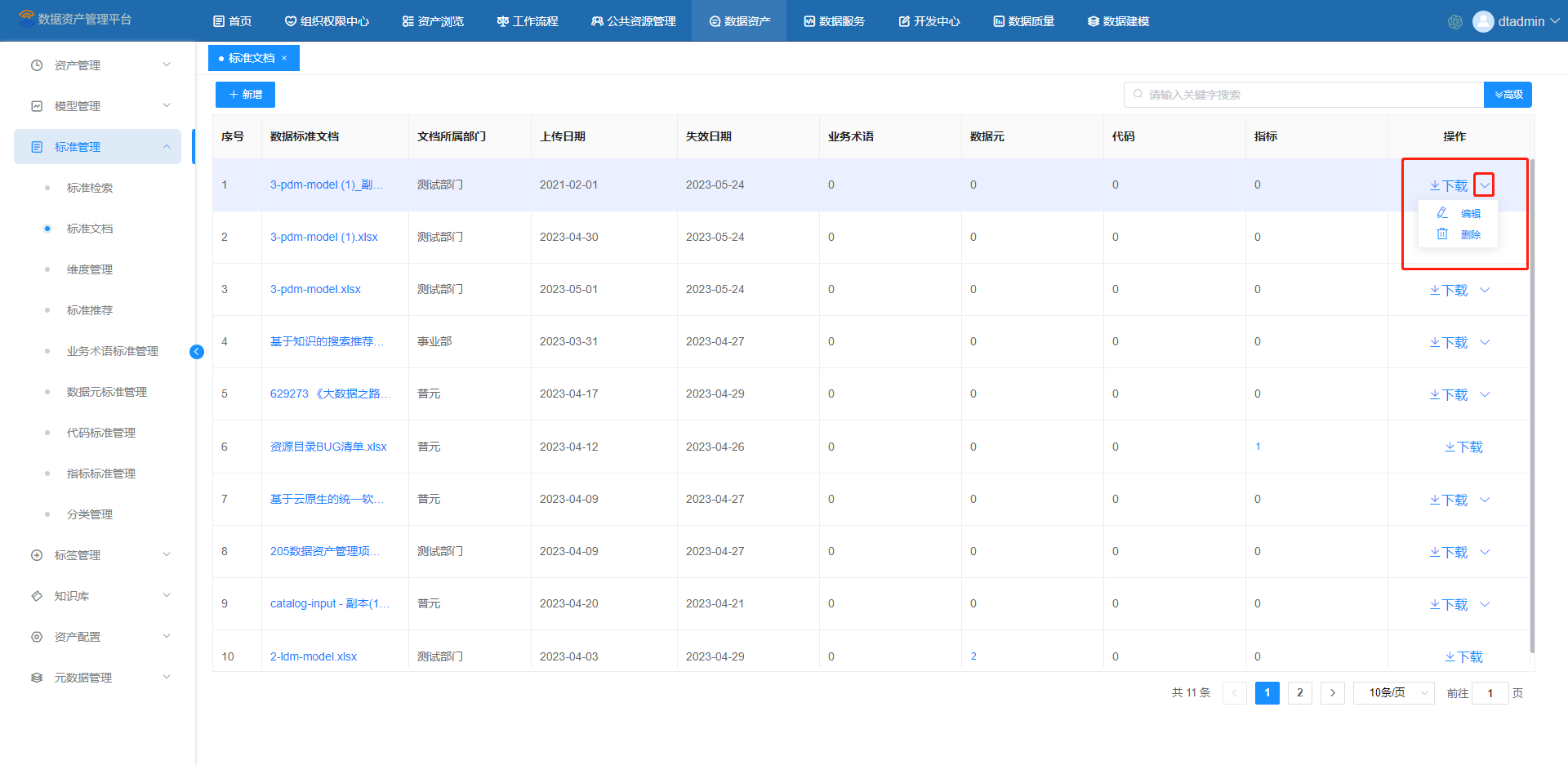Select 标准检索 in the sidebar

[x=90, y=188]
